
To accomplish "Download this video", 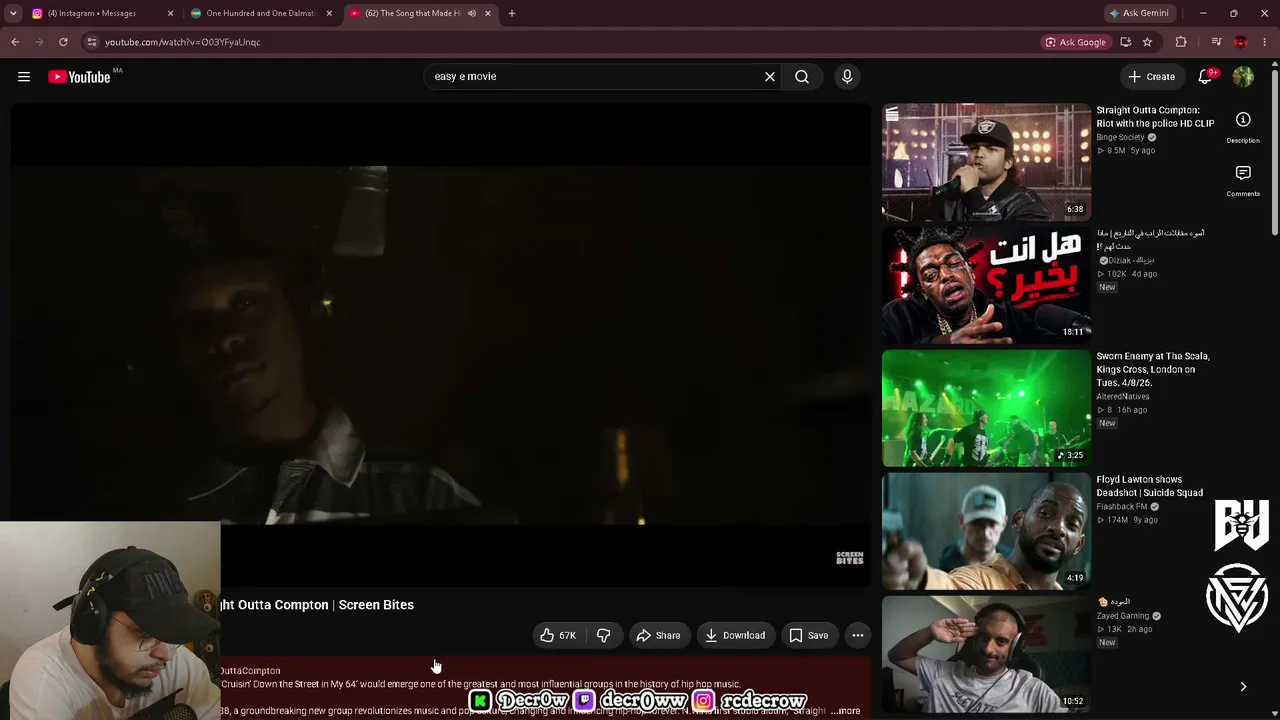I will point(735,635).
